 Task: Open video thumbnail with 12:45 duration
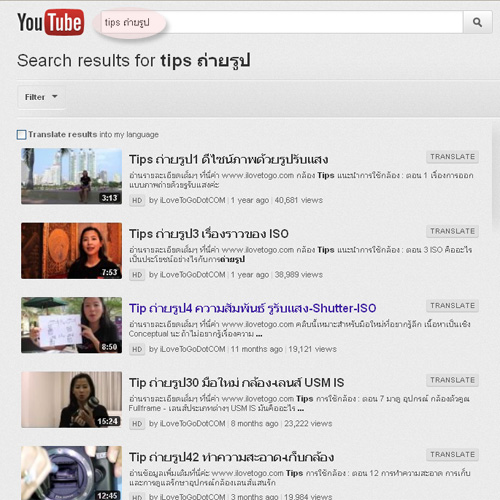(x=71, y=473)
